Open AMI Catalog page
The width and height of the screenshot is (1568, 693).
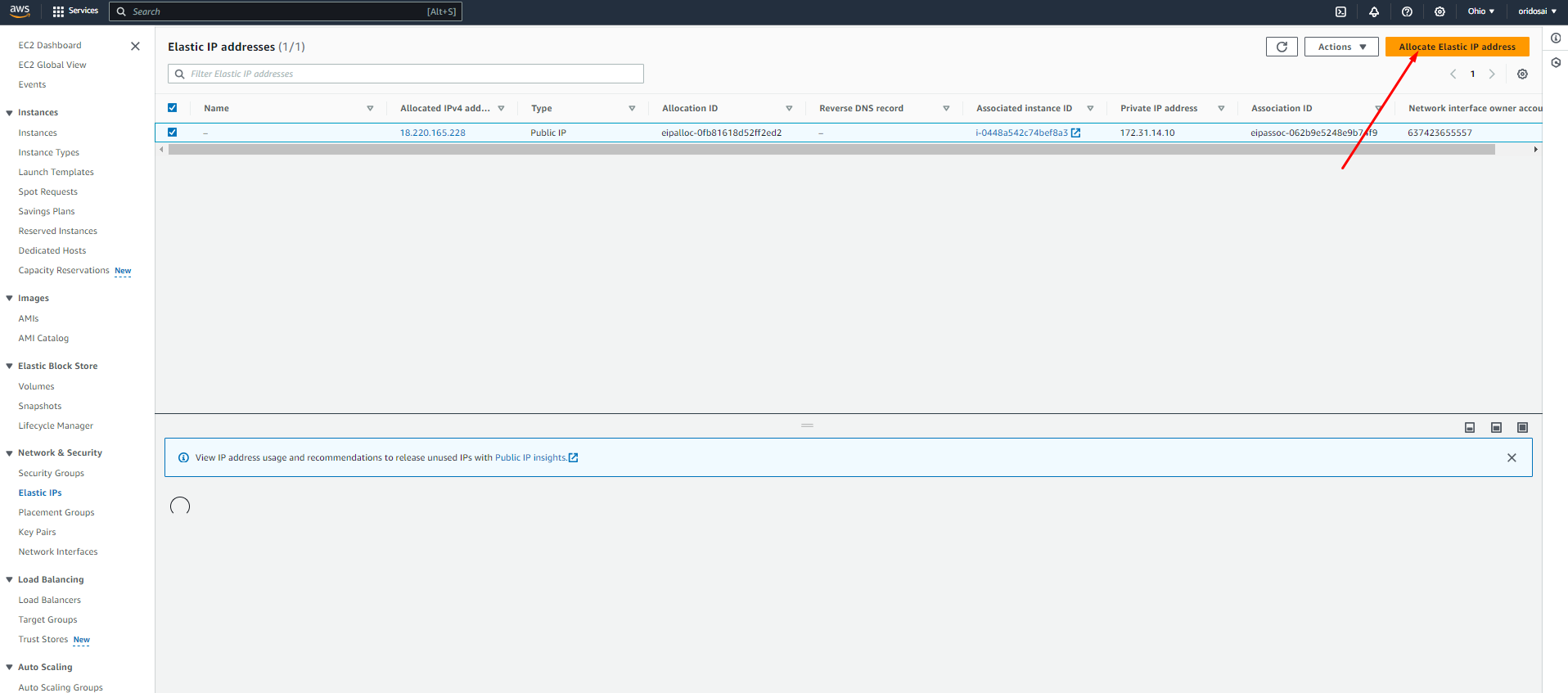pyautogui.click(x=43, y=338)
